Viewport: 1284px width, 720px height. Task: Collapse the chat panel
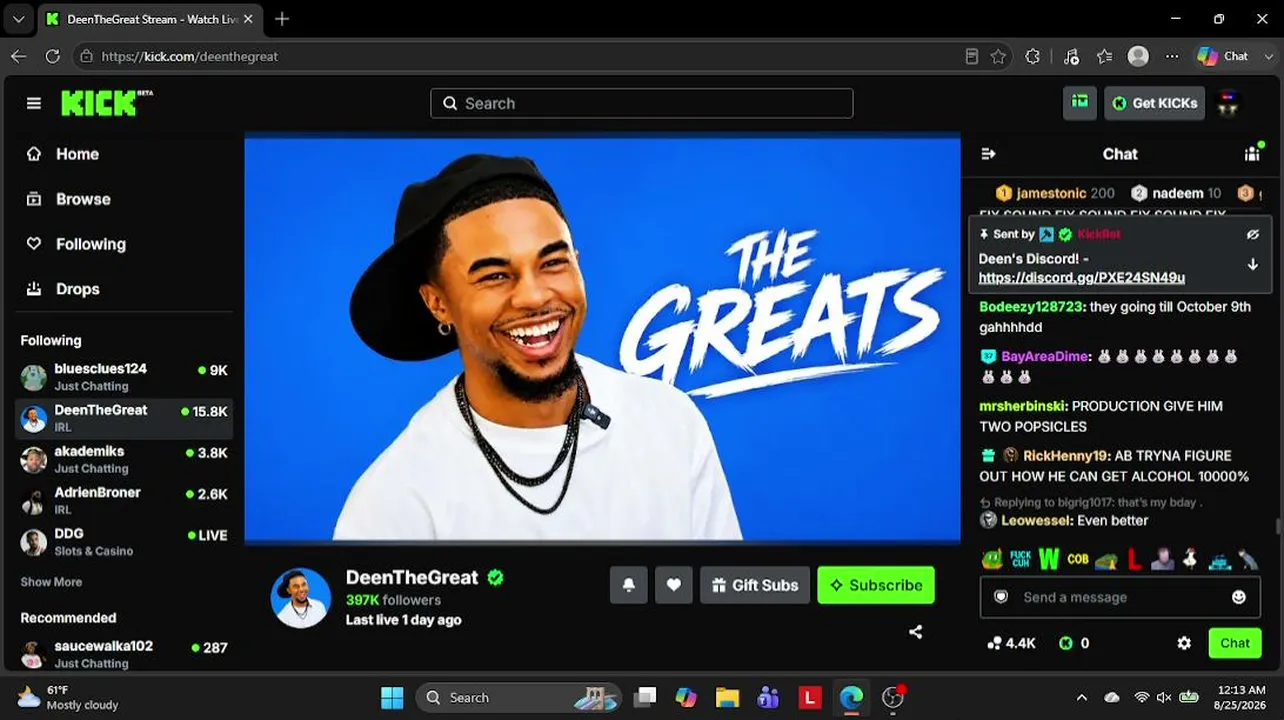pos(988,154)
